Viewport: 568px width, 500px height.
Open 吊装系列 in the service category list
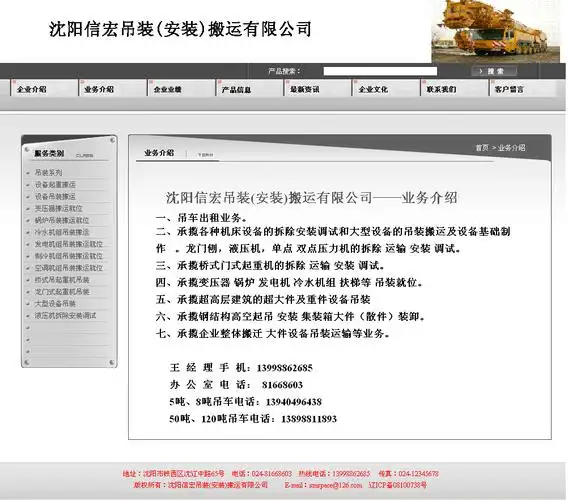coord(49,172)
